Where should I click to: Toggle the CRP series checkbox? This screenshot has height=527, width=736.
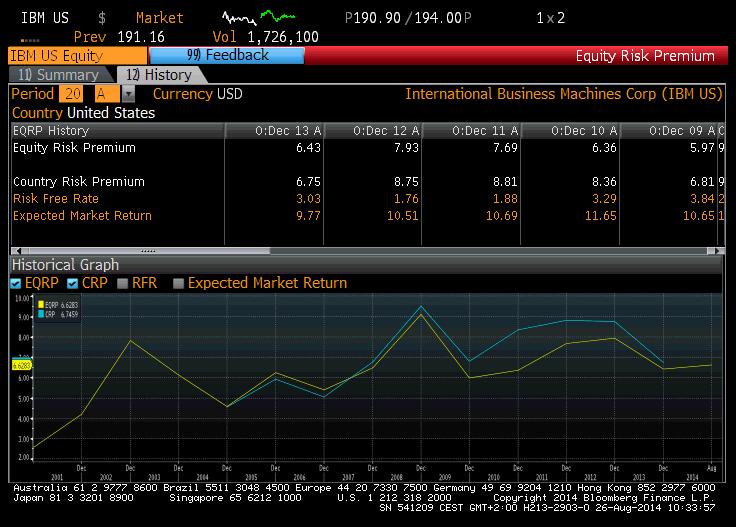(72, 283)
